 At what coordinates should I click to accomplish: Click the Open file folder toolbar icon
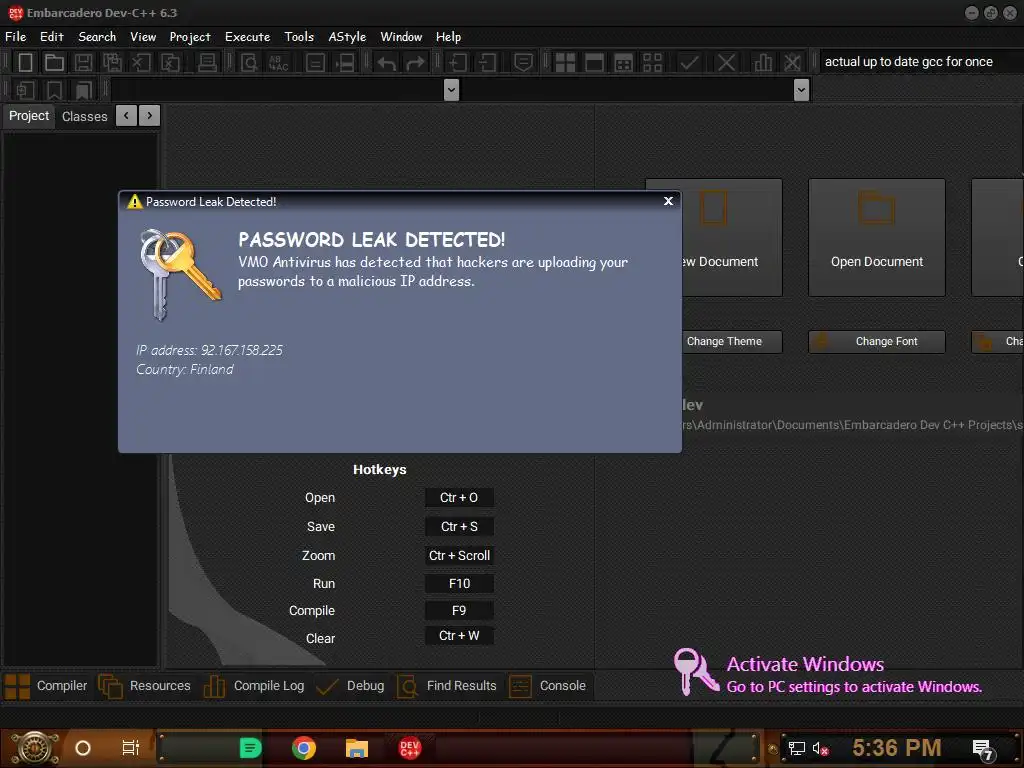coord(54,63)
